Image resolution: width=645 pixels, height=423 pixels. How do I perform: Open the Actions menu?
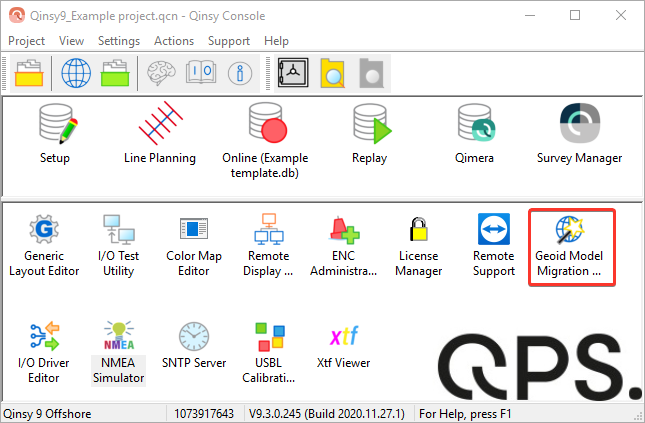(174, 41)
